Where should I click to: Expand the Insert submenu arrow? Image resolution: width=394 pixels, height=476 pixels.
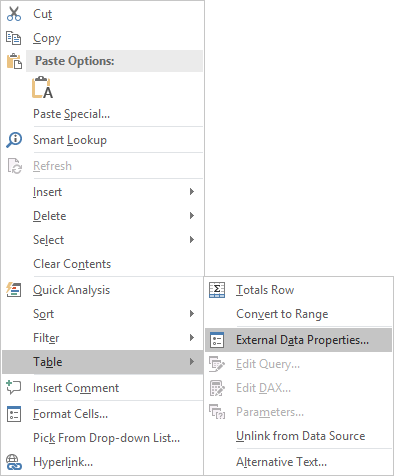[x=192, y=192]
